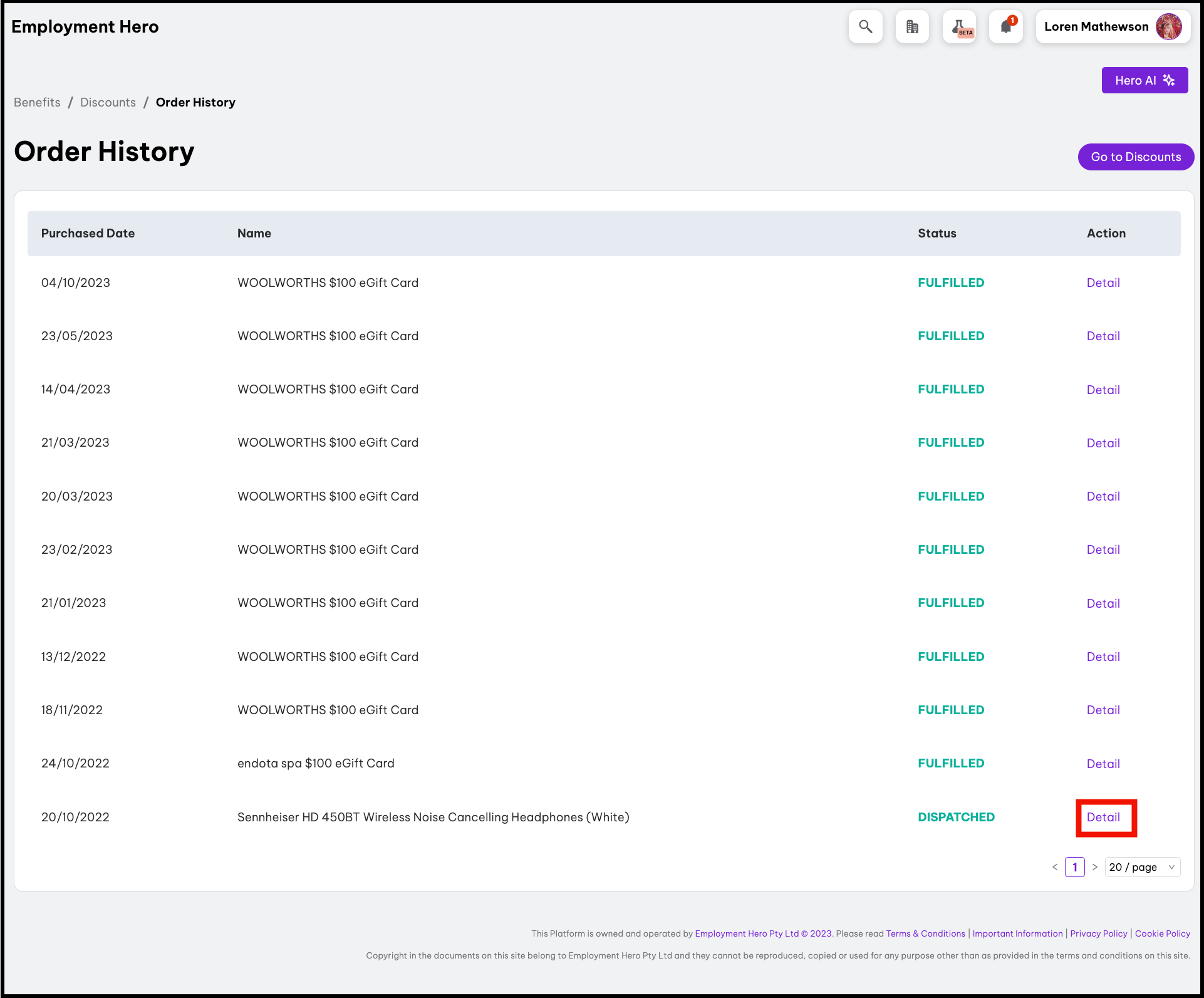Open Terms & Conditions footer link
The height and width of the screenshot is (998, 1204).
925,933
